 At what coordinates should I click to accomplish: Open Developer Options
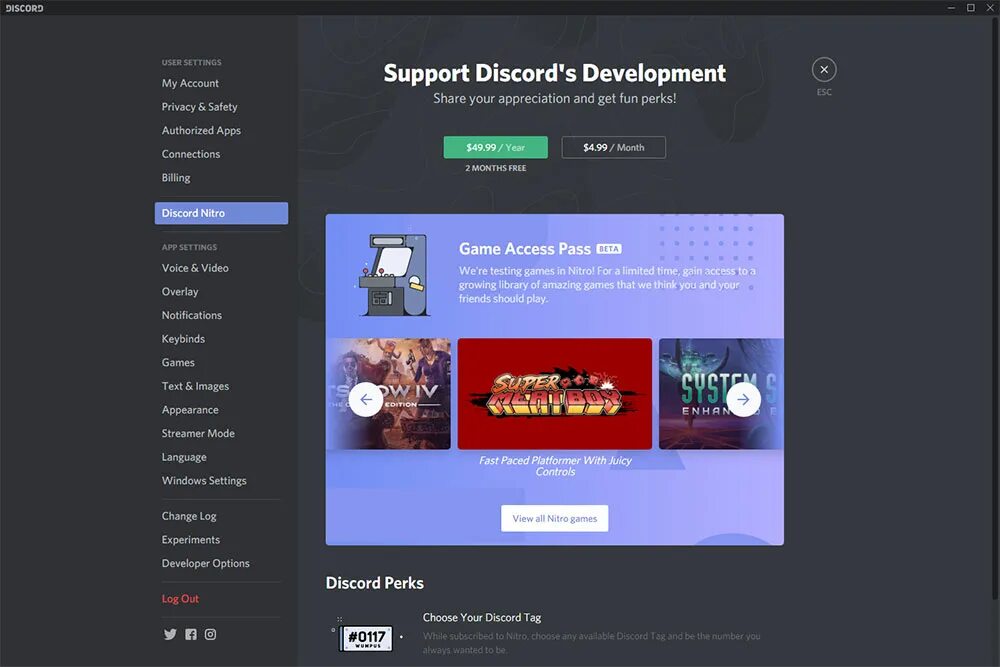[x=205, y=563]
